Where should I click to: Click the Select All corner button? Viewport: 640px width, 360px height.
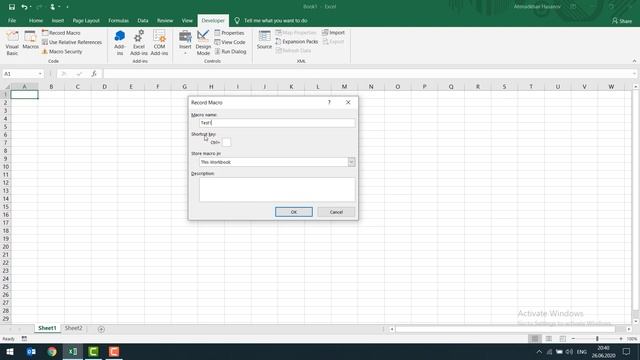(6, 87)
